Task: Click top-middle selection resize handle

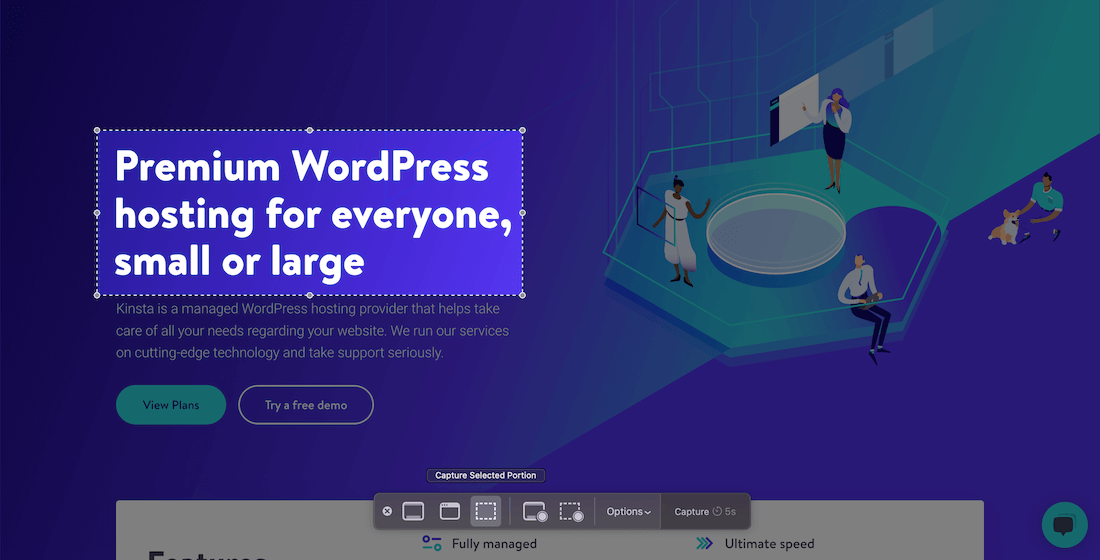Action: coord(310,130)
